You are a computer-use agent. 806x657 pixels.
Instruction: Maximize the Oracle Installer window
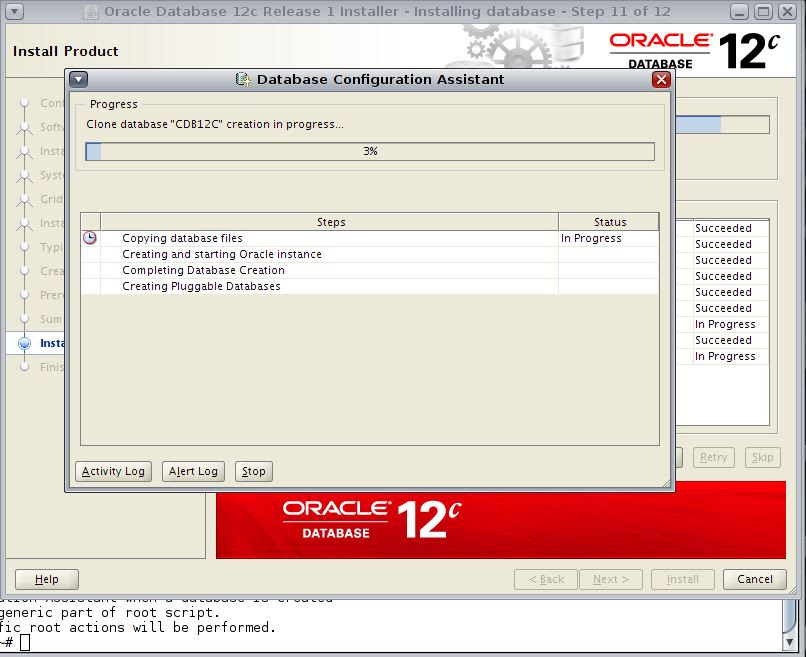pyautogui.click(x=763, y=11)
